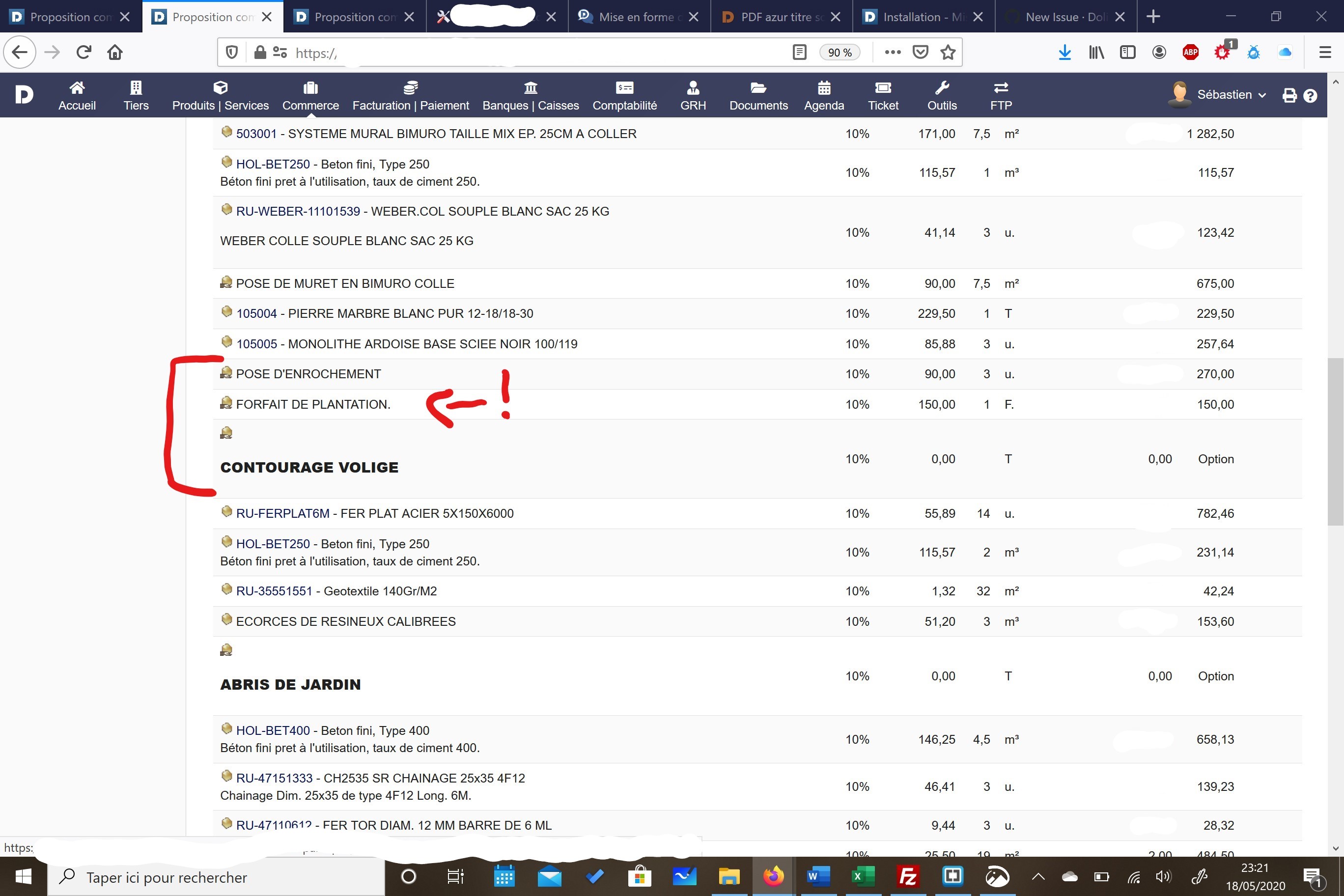Screen dimensions: 1344x896
Task: Open product link 105004
Action: pos(256,314)
